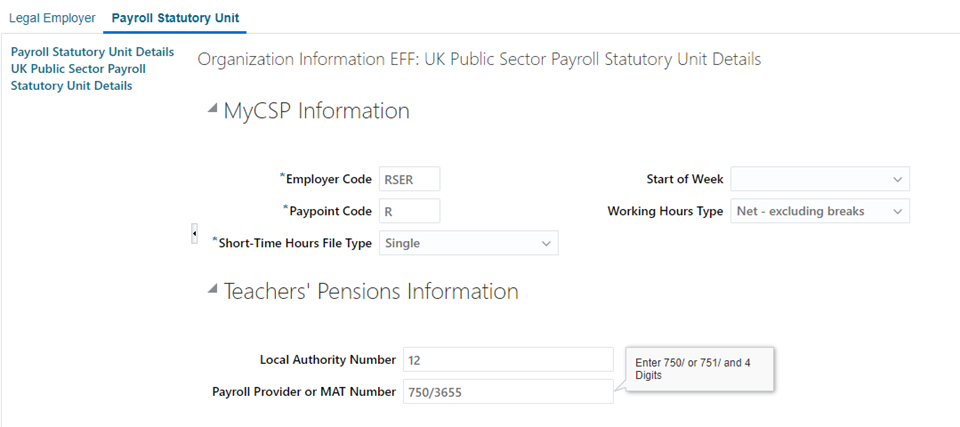Collapse the Teachers' Pensions Information section triangle
The width and height of the screenshot is (960, 427).
tap(211, 290)
